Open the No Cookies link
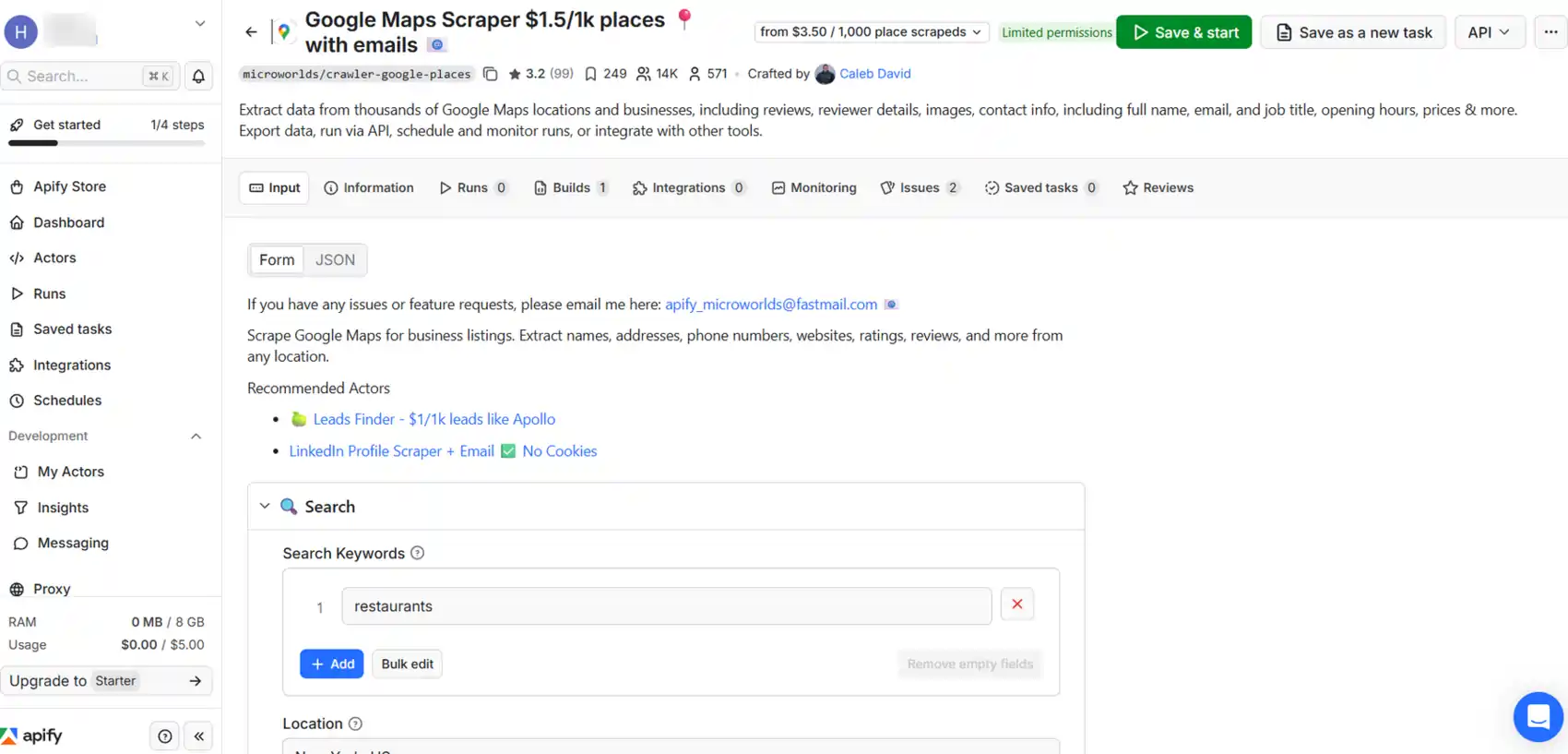Screen dimensions: 1568x754 tap(560, 451)
